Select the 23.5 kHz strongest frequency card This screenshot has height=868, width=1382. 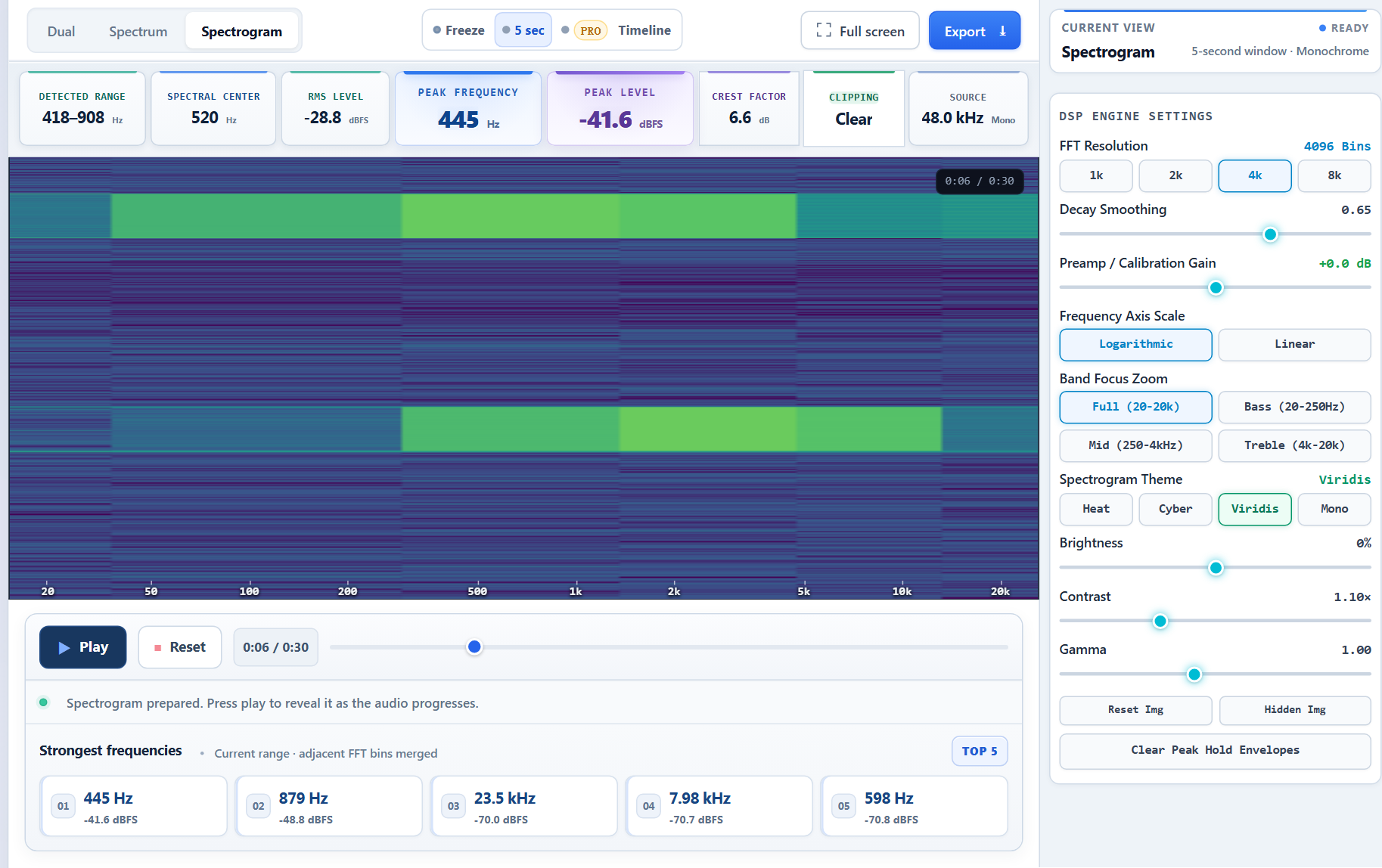[x=524, y=807]
